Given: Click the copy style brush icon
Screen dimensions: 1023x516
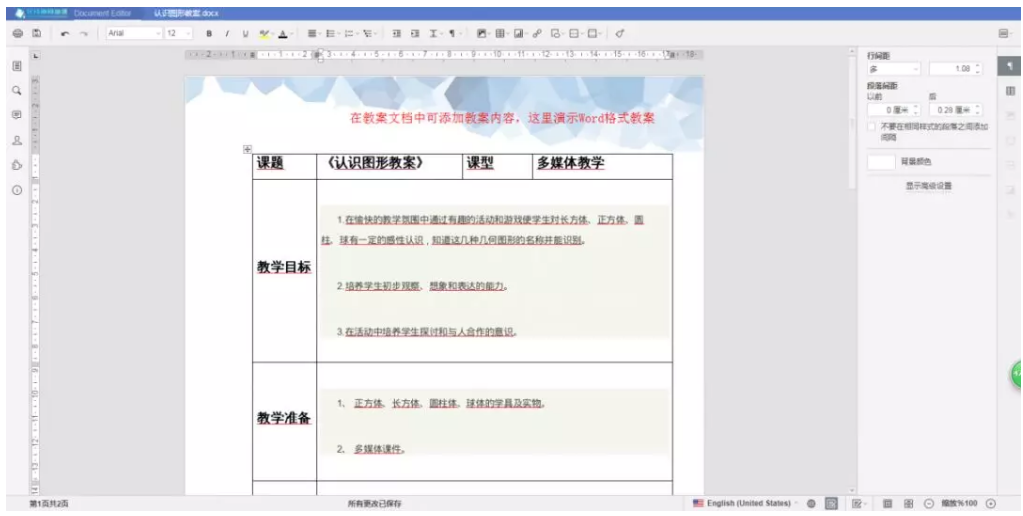Looking at the screenshot, I should point(620,33).
